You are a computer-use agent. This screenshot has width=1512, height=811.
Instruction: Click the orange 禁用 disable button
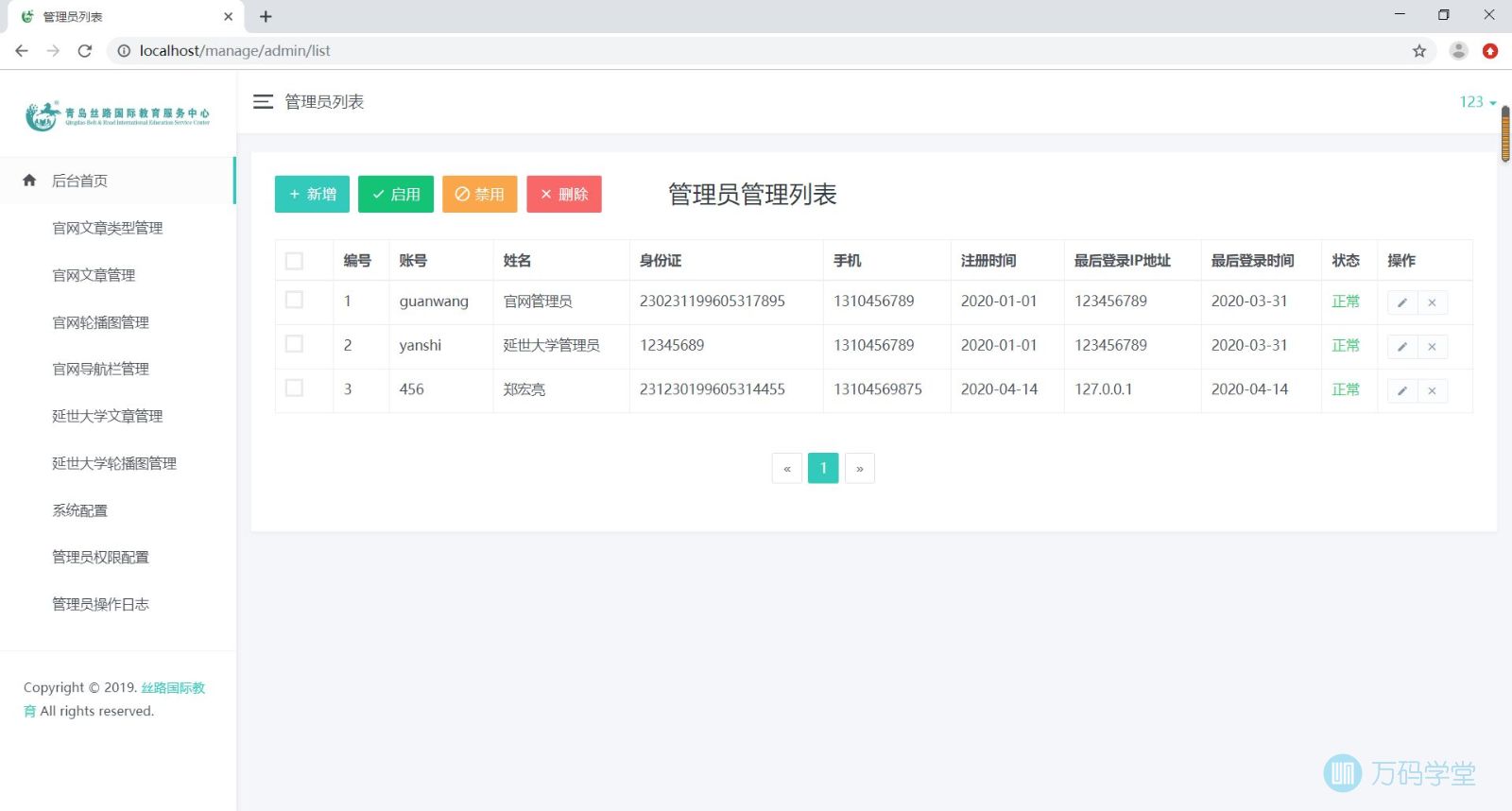tap(480, 194)
